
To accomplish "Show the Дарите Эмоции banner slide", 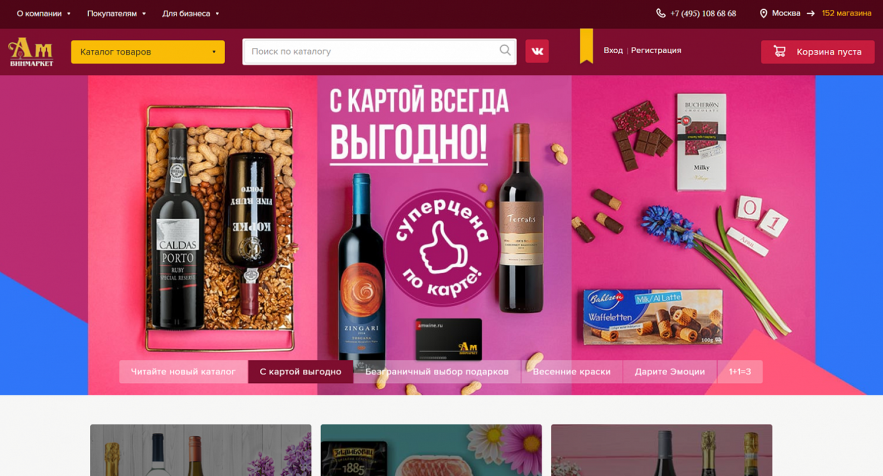I will pos(670,372).
